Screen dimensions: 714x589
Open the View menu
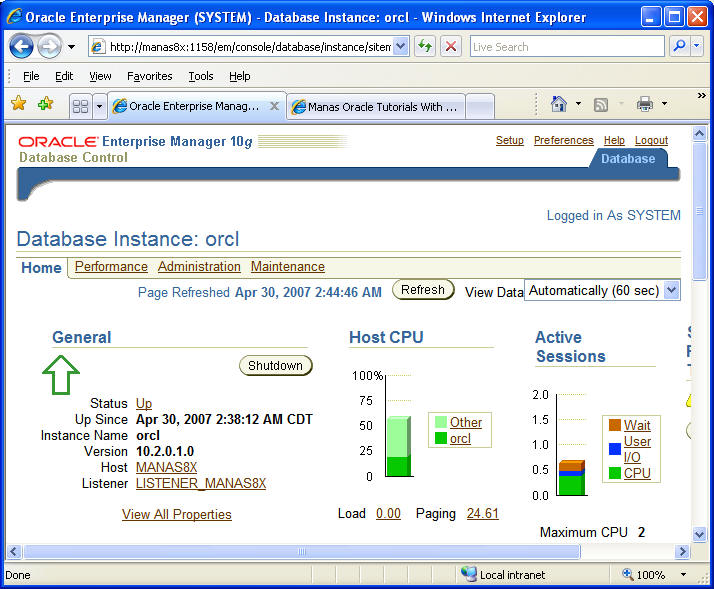[x=100, y=76]
